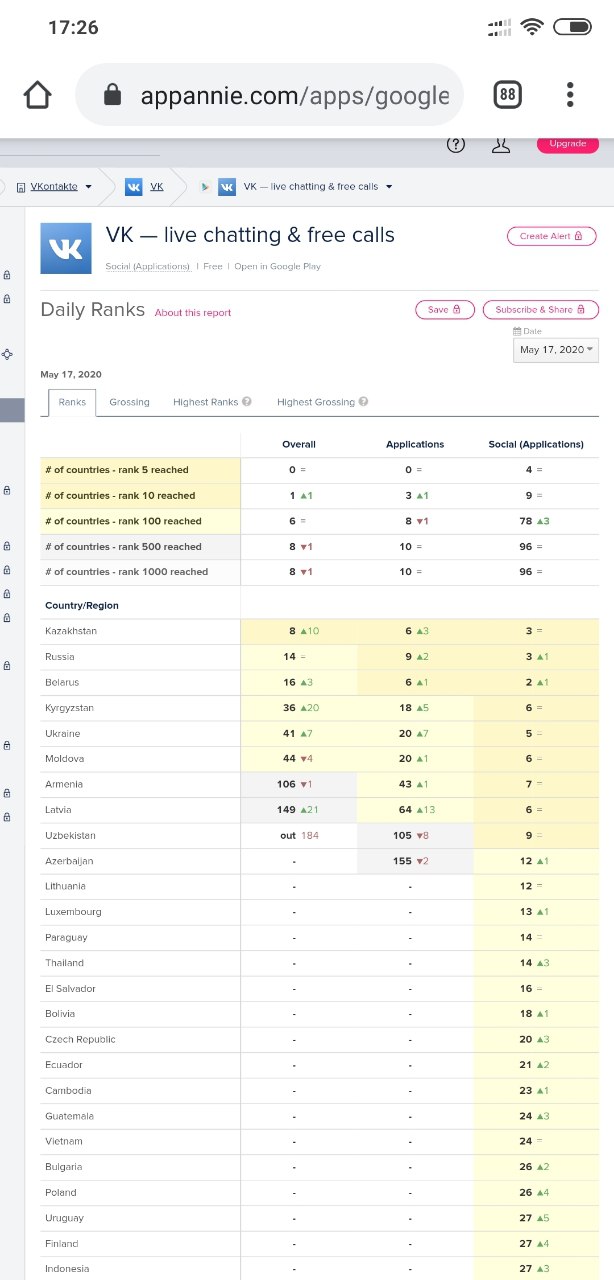The width and height of the screenshot is (614, 1280).
Task: Select the Kazakhstan row label
Action: [x=71, y=632]
